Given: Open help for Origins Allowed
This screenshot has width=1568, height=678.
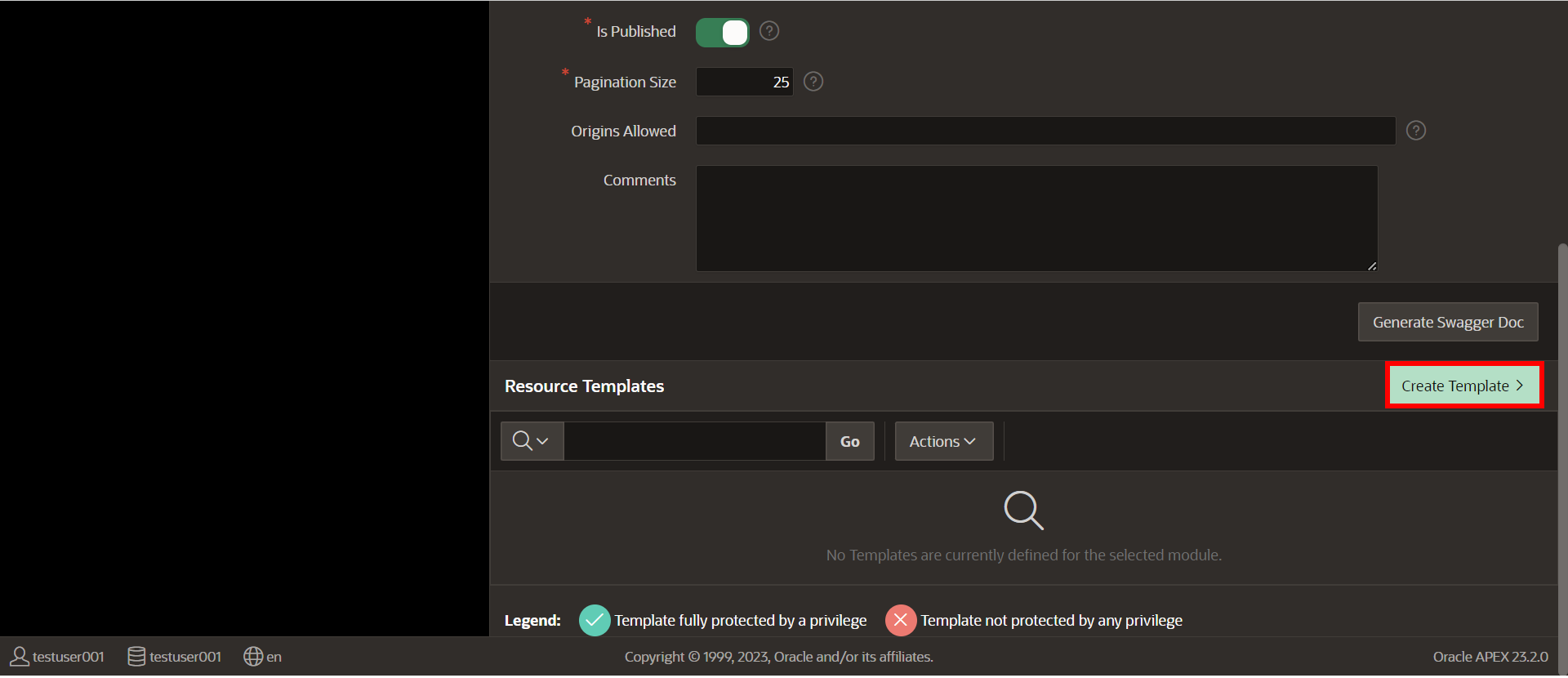Looking at the screenshot, I should [1416, 131].
